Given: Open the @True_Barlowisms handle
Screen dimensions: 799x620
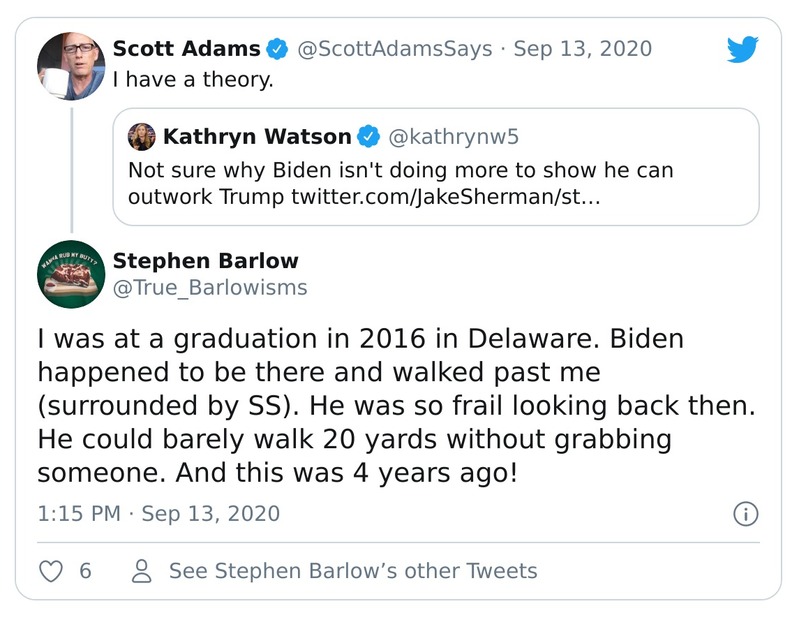Looking at the screenshot, I should (x=209, y=288).
